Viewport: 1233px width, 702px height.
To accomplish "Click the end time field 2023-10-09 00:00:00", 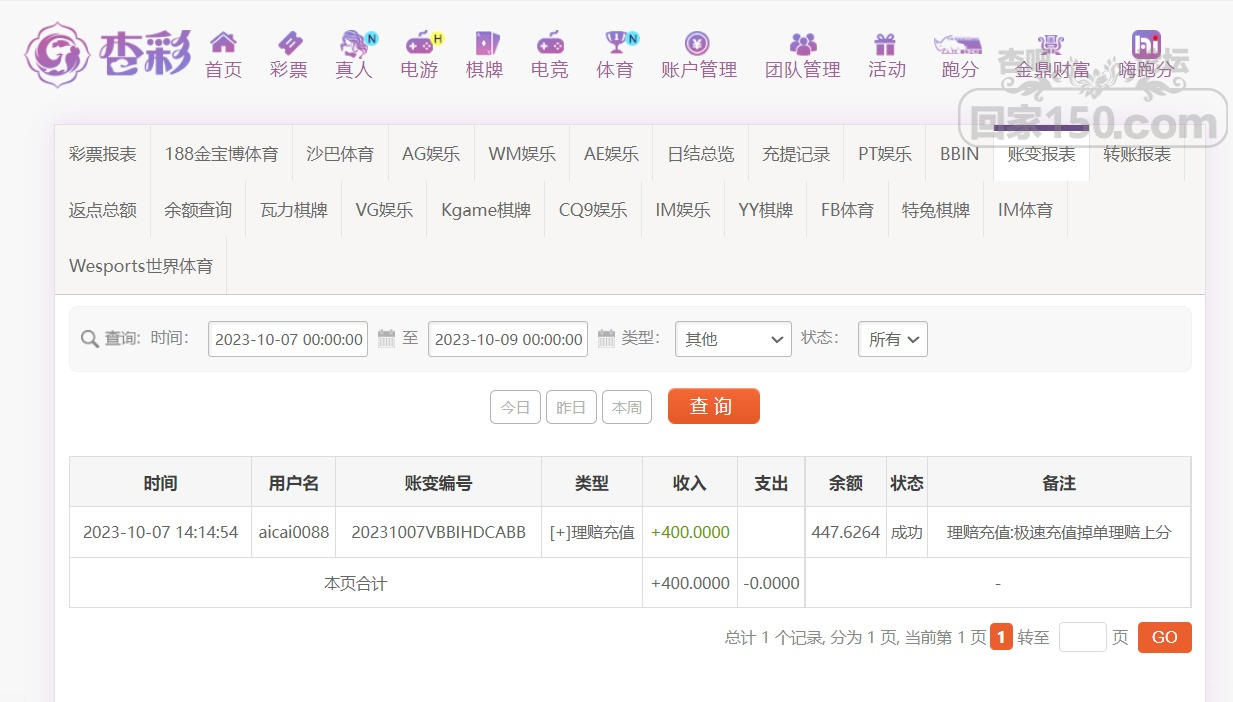I will tap(508, 339).
